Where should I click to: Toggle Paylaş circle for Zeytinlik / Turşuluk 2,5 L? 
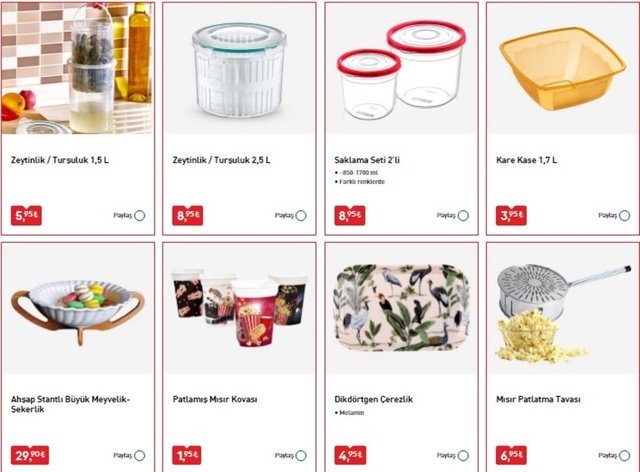coord(301,215)
